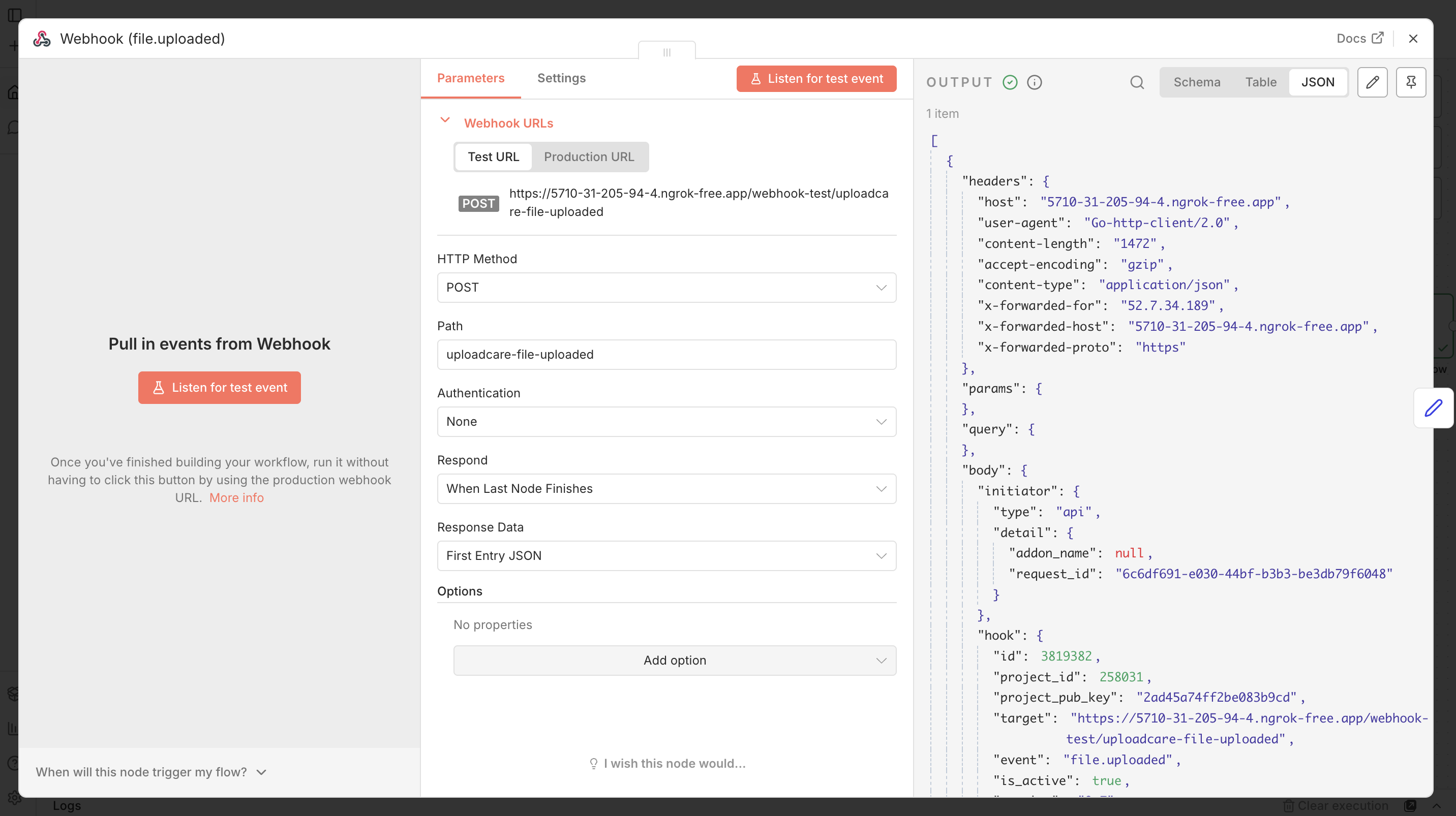Open the Respond dropdown
This screenshot has width=1456, height=816.
[666, 488]
